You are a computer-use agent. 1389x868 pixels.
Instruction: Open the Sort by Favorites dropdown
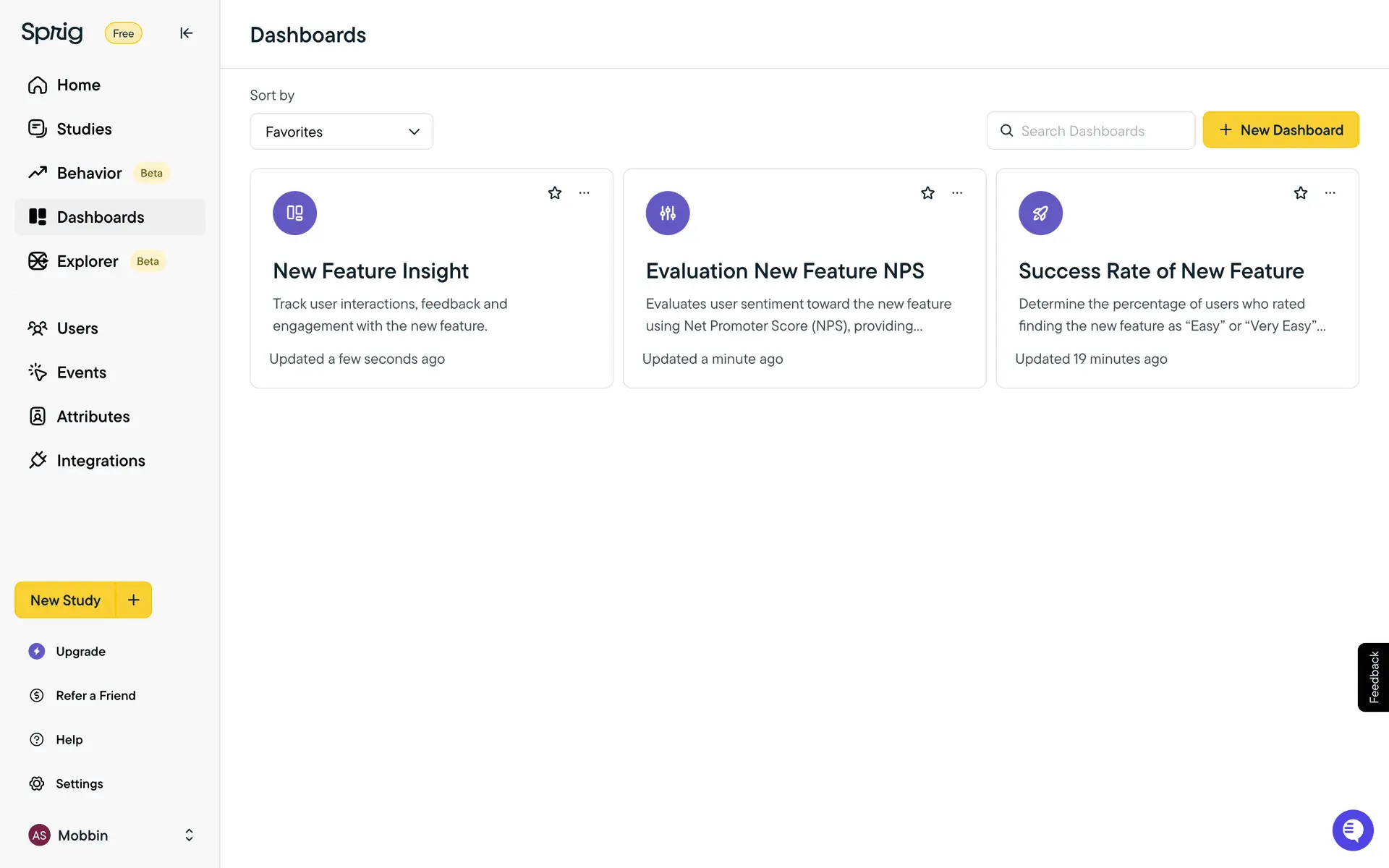[x=341, y=132]
